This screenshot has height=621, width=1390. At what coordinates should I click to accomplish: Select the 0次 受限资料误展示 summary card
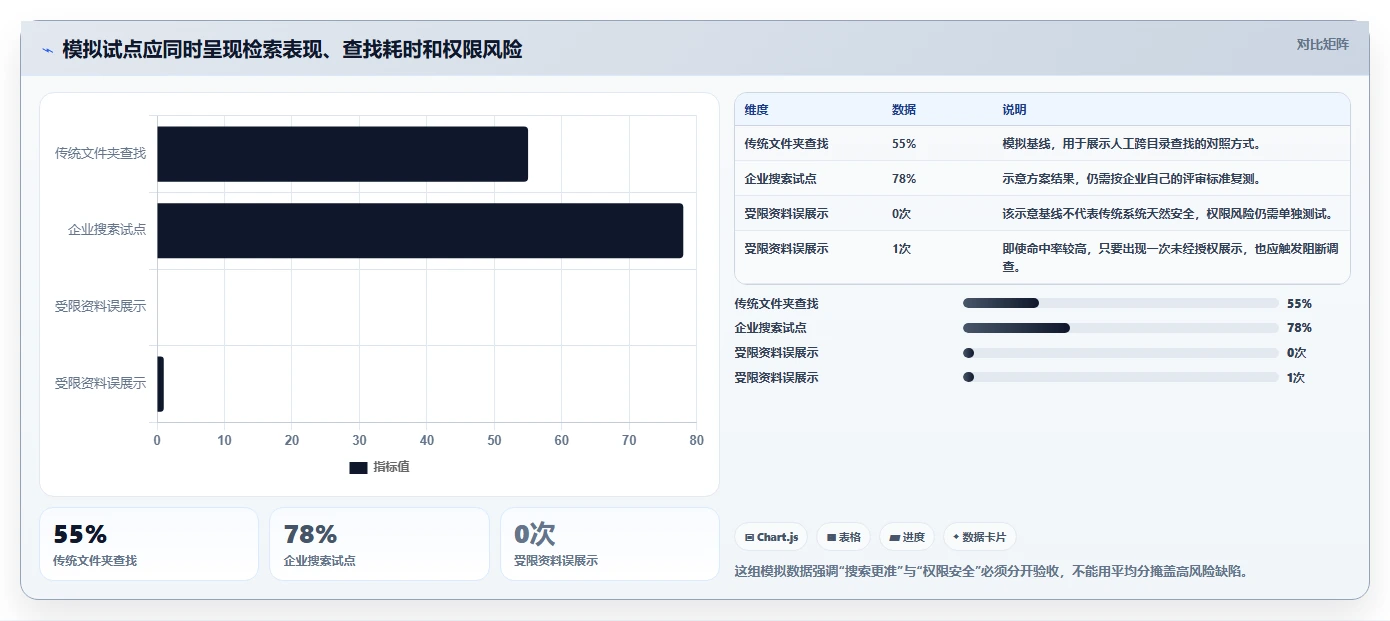[610, 544]
